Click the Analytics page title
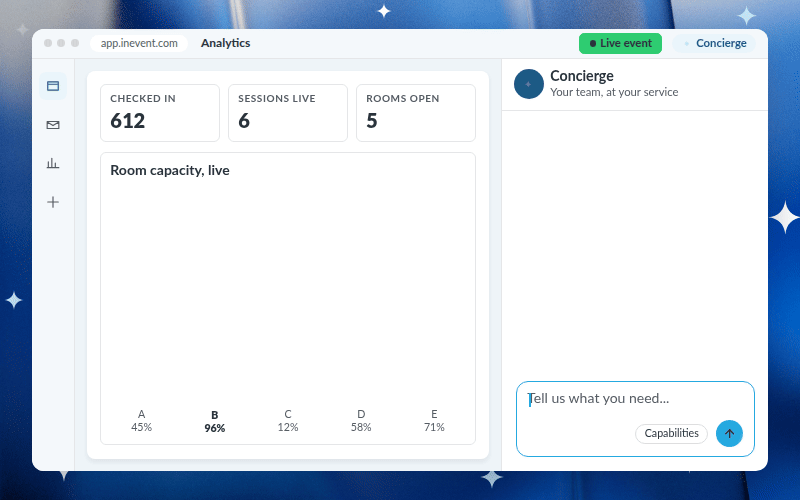 point(226,43)
